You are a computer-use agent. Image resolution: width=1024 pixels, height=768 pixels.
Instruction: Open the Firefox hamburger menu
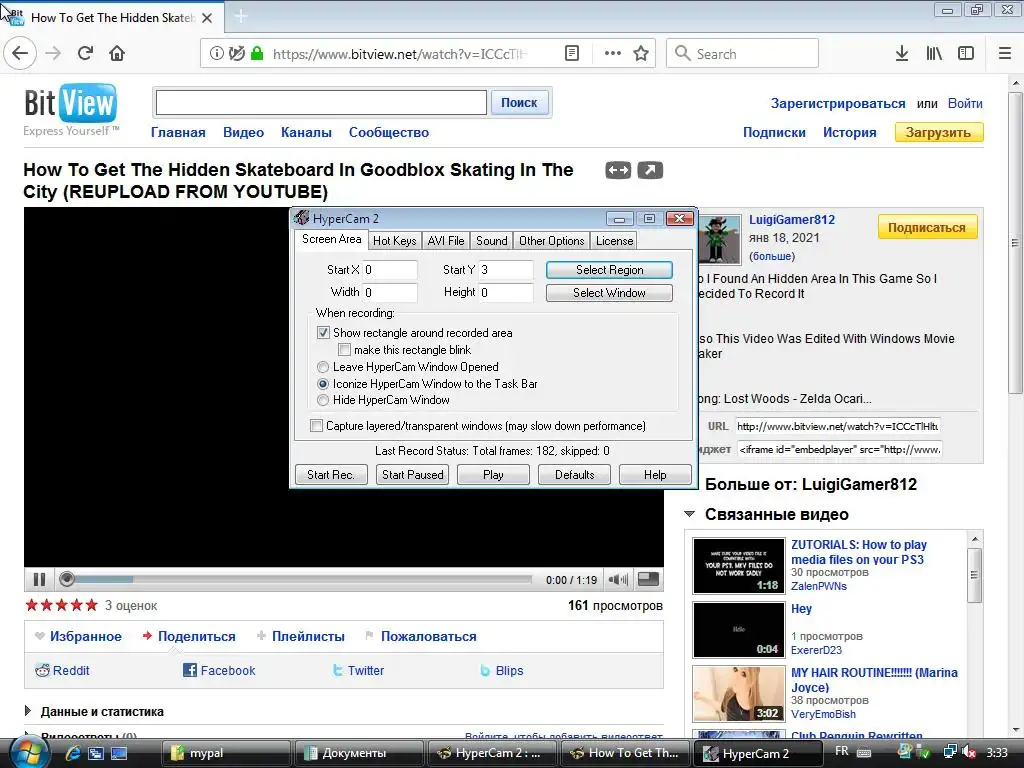pyautogui.click(x=1005, y=54)
